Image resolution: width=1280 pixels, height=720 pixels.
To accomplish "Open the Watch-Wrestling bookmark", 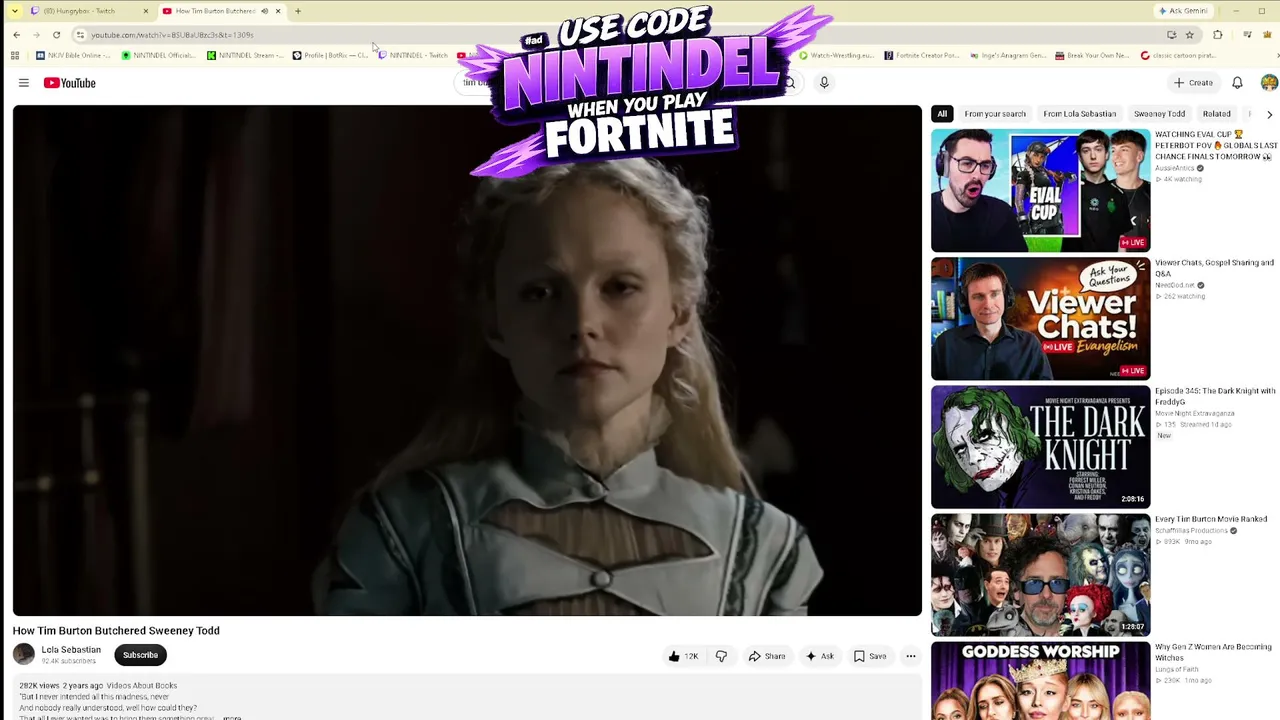I will [837, 55].
